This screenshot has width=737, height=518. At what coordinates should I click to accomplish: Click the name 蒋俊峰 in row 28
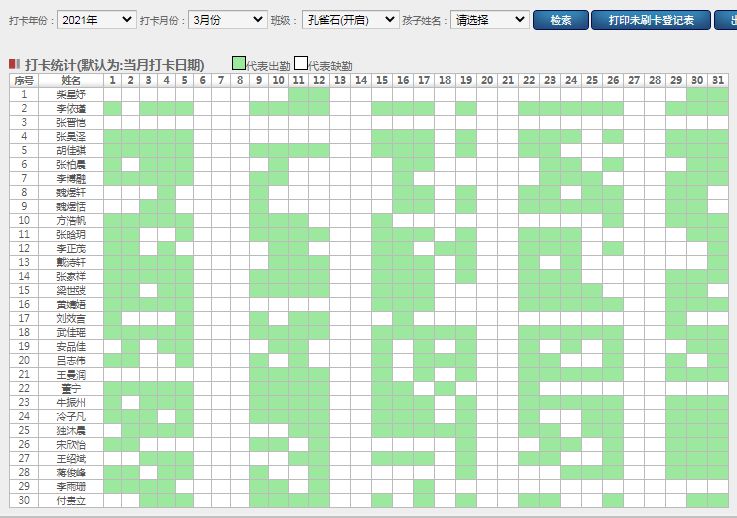[x=71, y=472]
